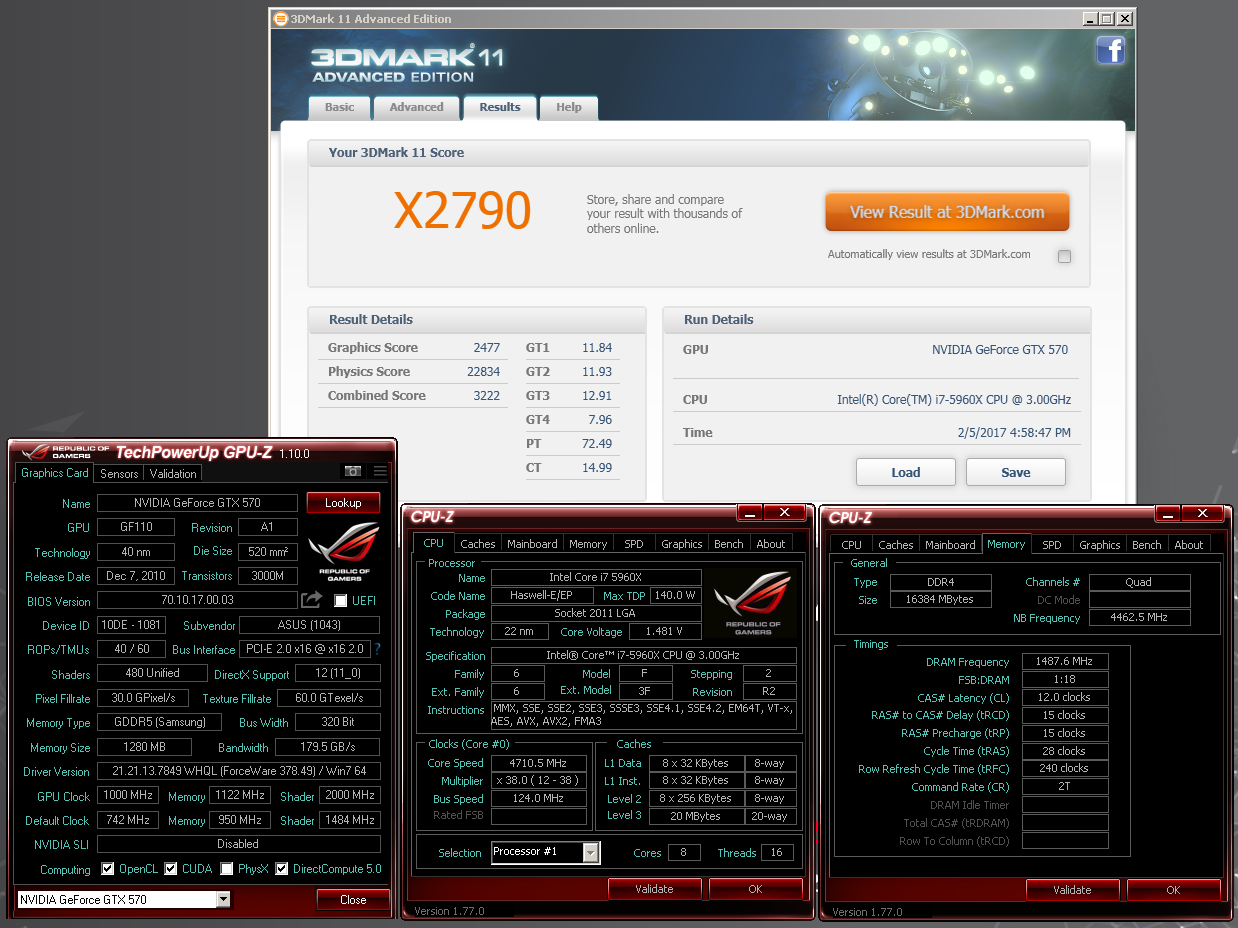Click the GPU Name field in GPU-Z

click(197, 503)
